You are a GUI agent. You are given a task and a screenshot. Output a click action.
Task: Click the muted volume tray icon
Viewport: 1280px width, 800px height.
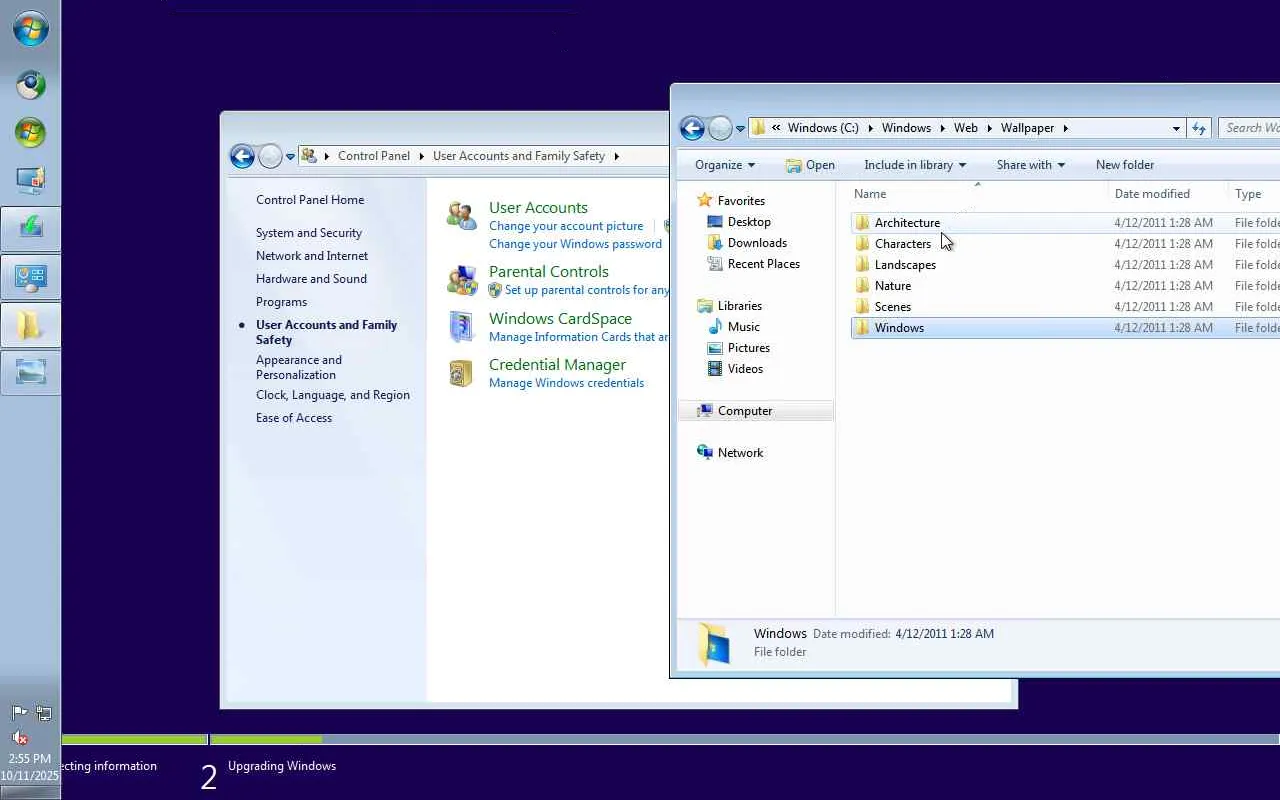[19, 738]
